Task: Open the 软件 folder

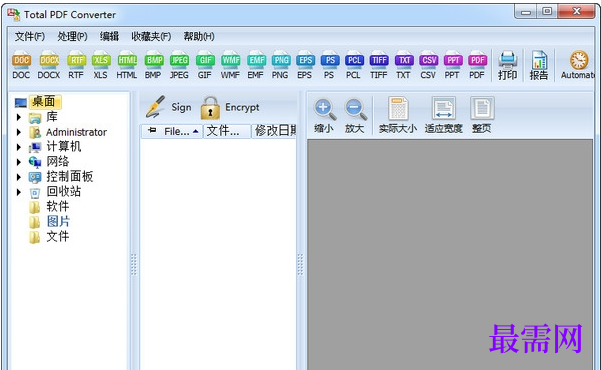Action: click(58, 206)
